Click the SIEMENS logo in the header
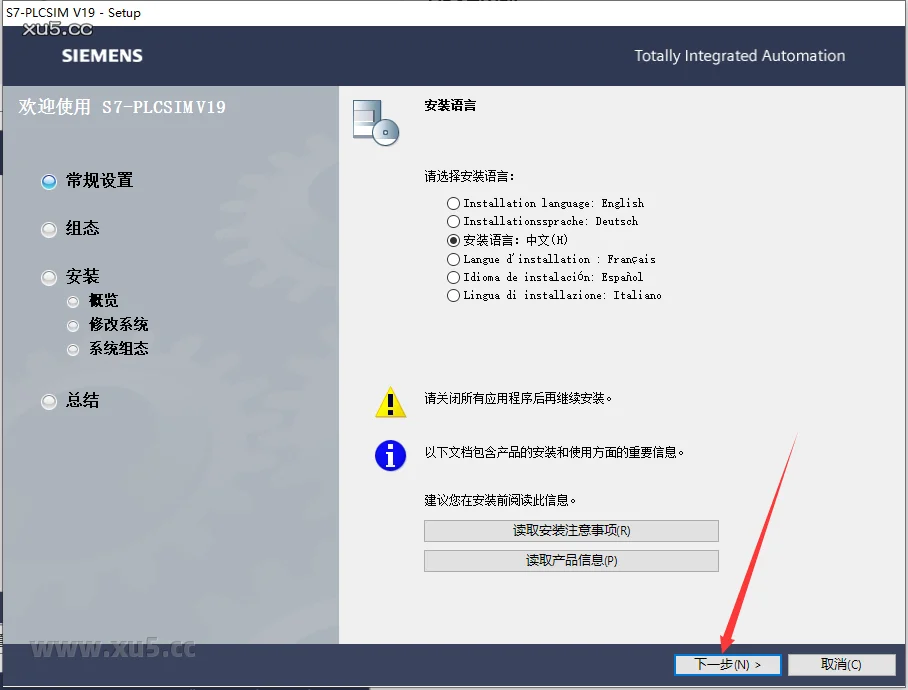908x690 pixels. coord(101,56)
